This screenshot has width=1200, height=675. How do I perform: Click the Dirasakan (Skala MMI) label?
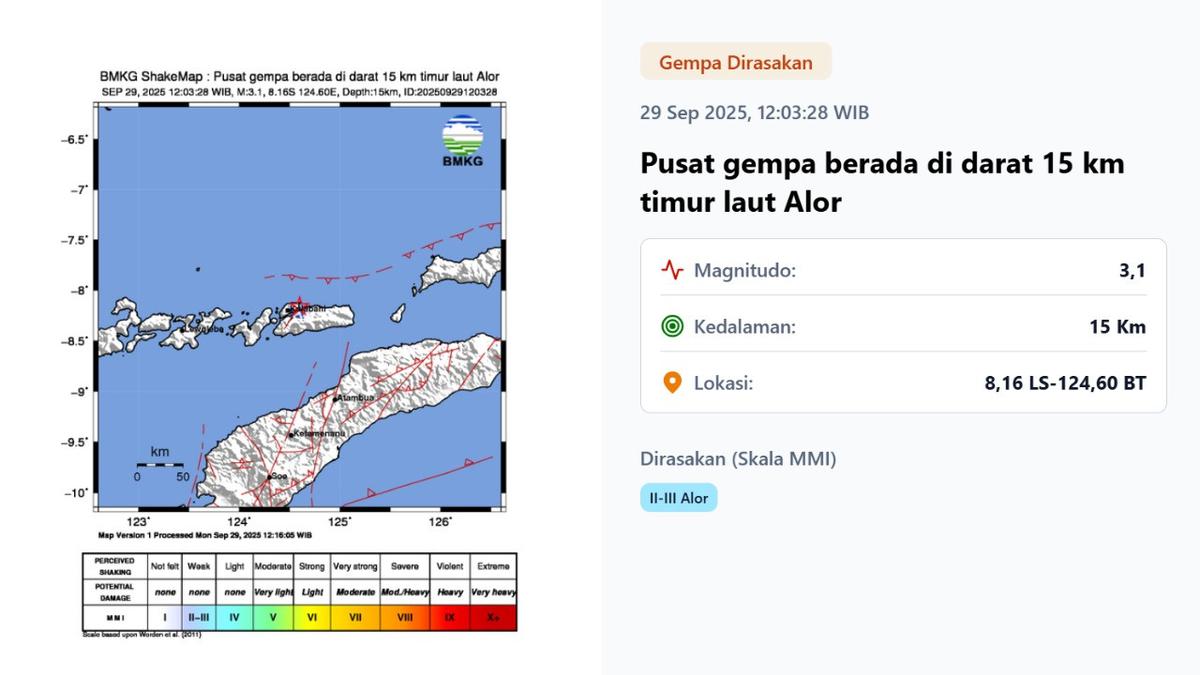tap(738, 459)
